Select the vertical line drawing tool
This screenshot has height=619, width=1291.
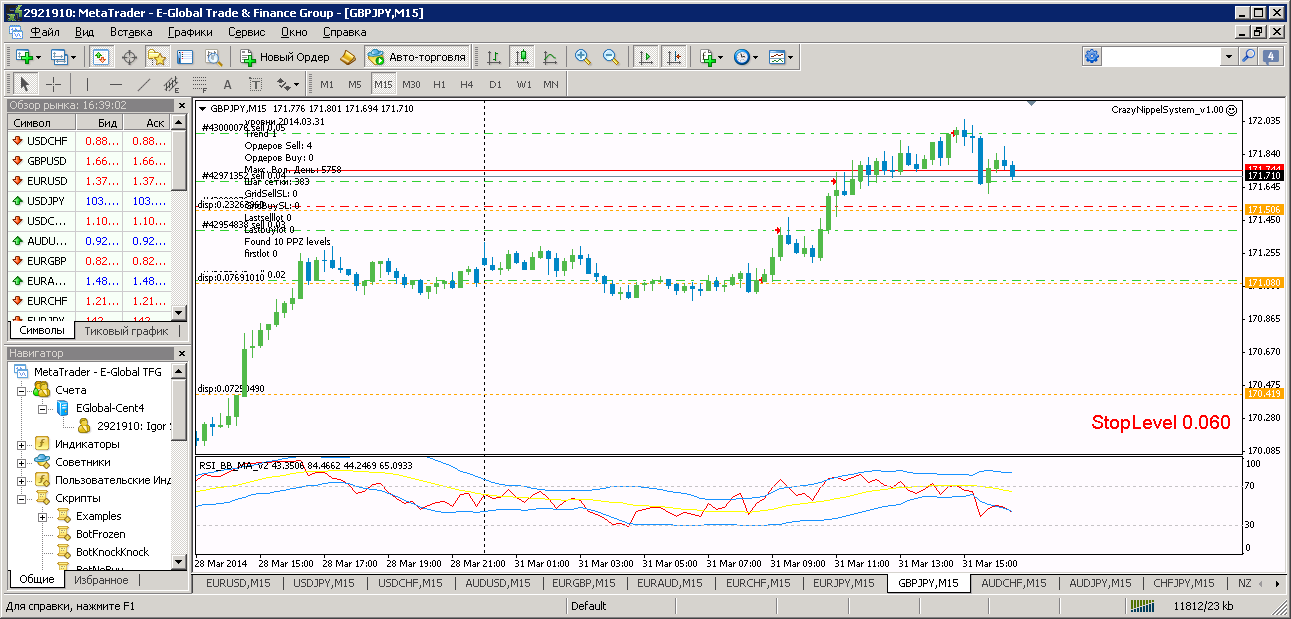88,84
